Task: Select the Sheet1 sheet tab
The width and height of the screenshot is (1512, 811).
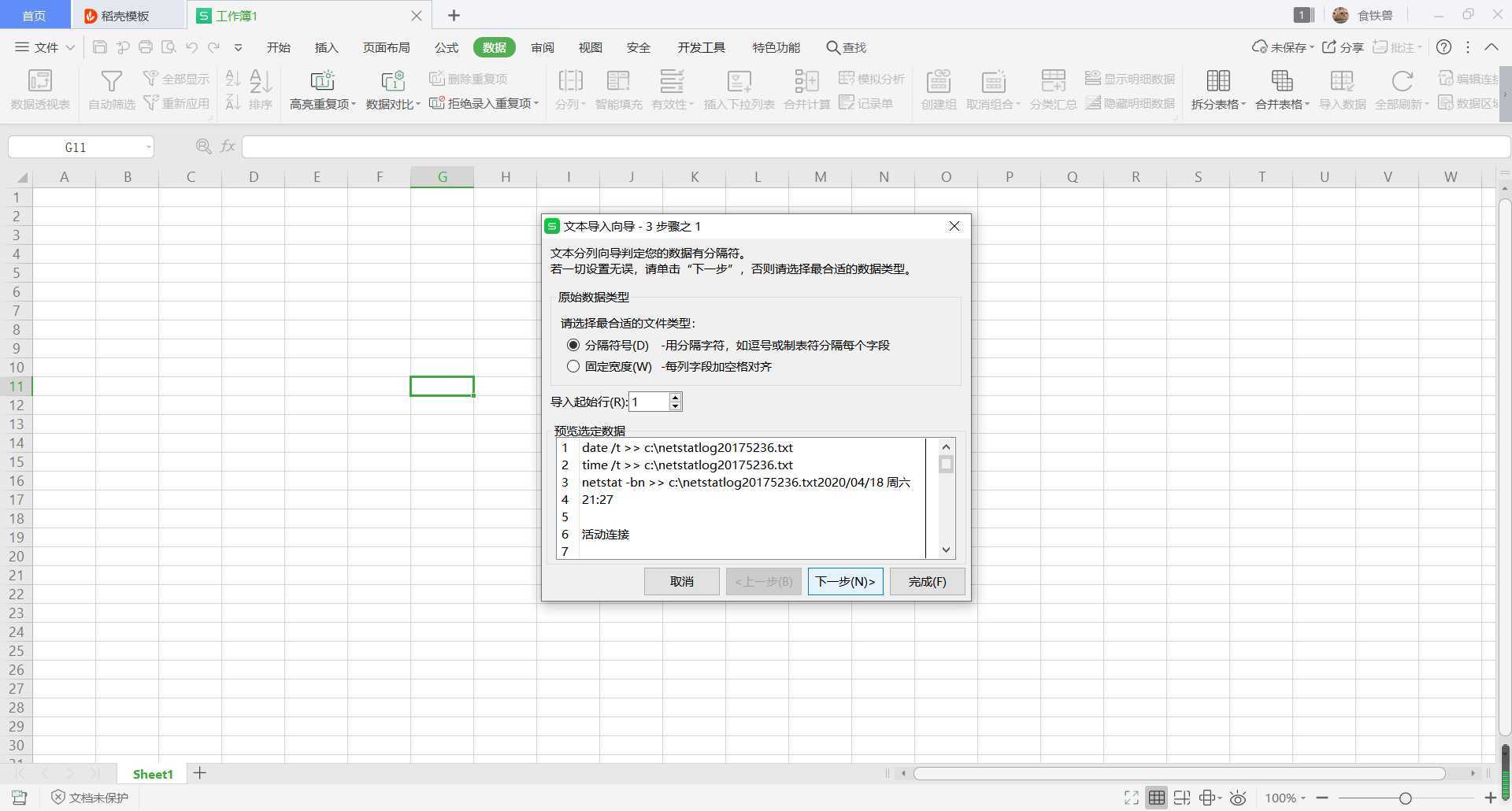Action: [x=153, y=774]
